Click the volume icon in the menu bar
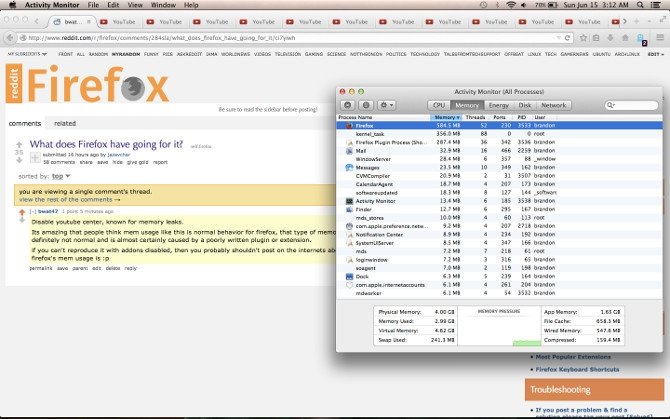Image resolution: width=670 pixels, height=419 pixels. tap(523, 5)
